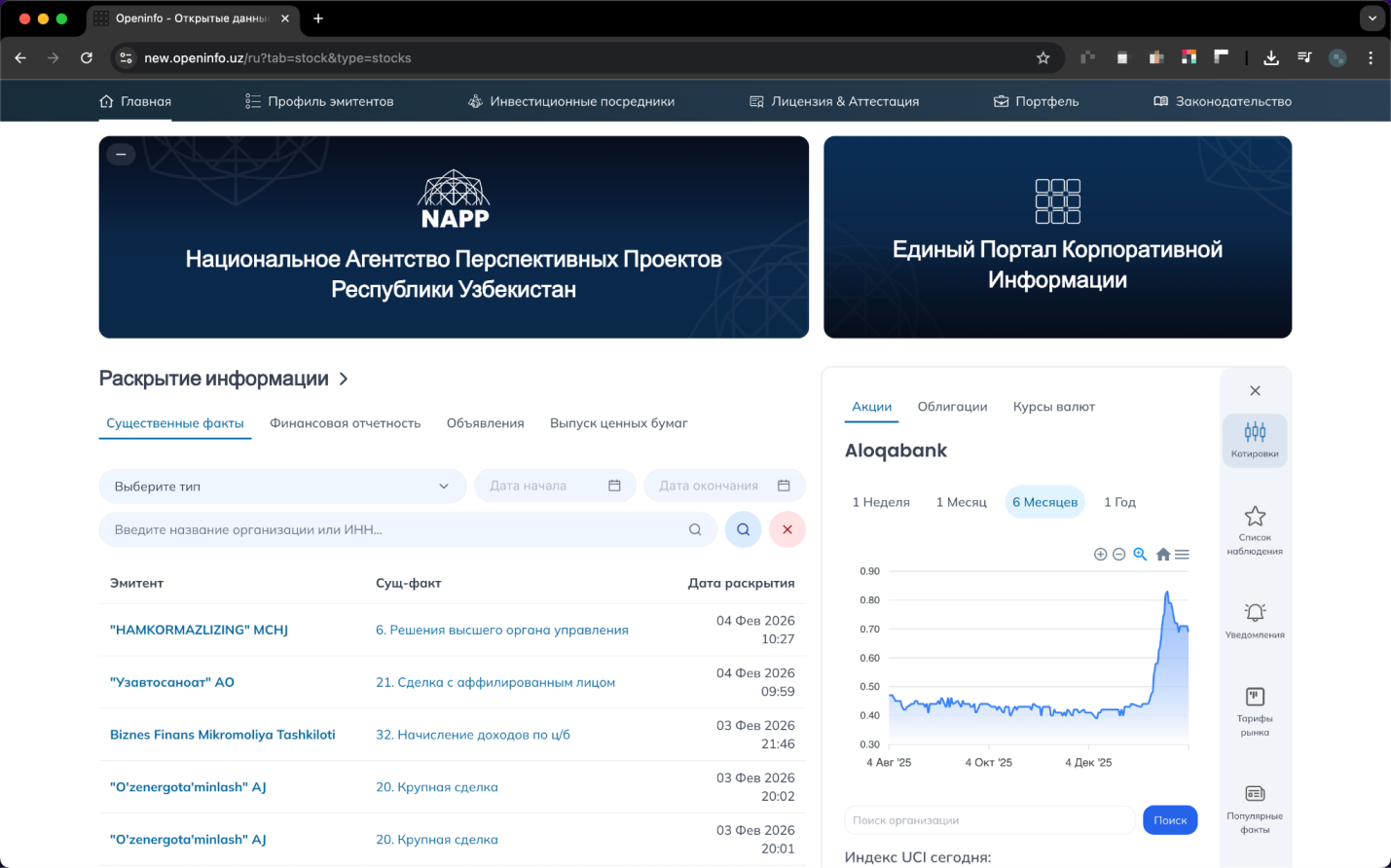Screen dimensions: 1391x868
Task: Switch to the Финансовая отчетность tab
Action: (x=346, y=423)
